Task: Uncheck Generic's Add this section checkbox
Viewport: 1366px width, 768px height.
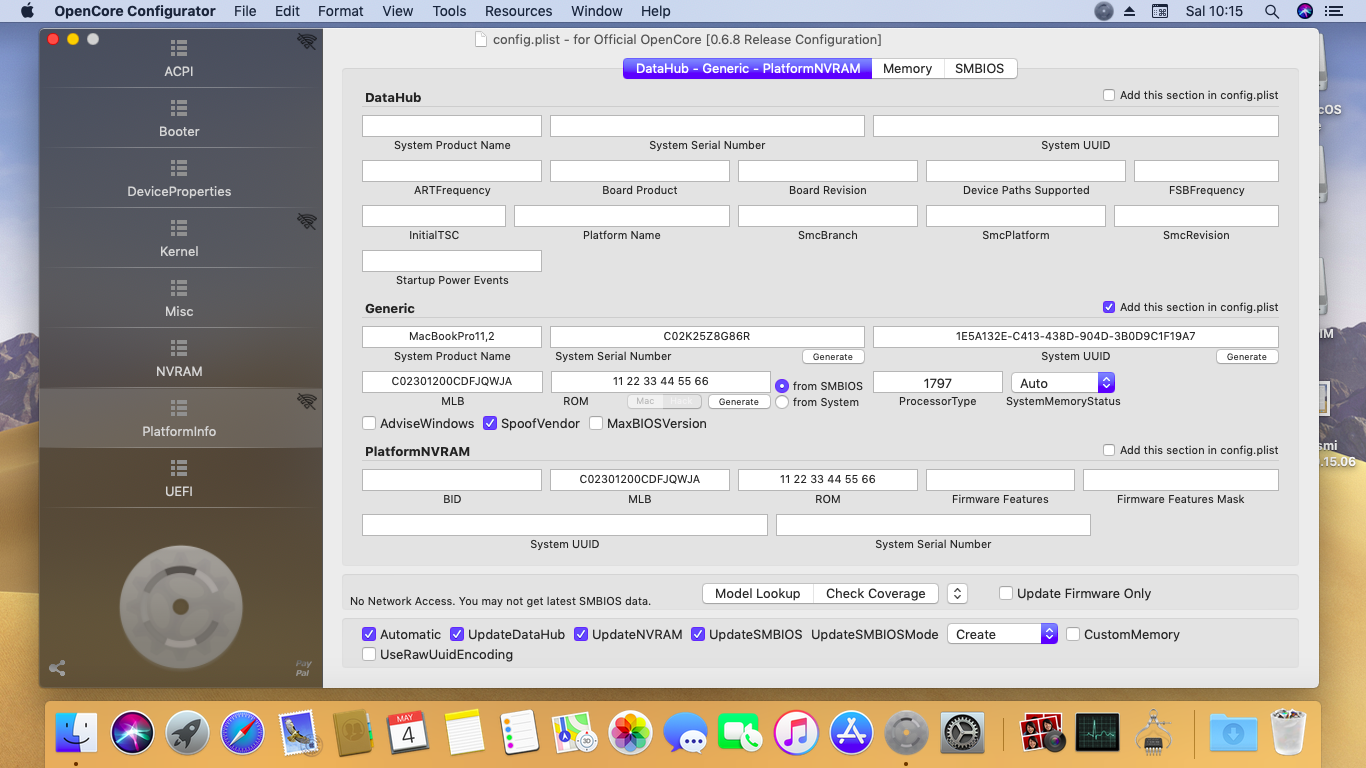Action: pyautogui.click(x=1108, y=307)
